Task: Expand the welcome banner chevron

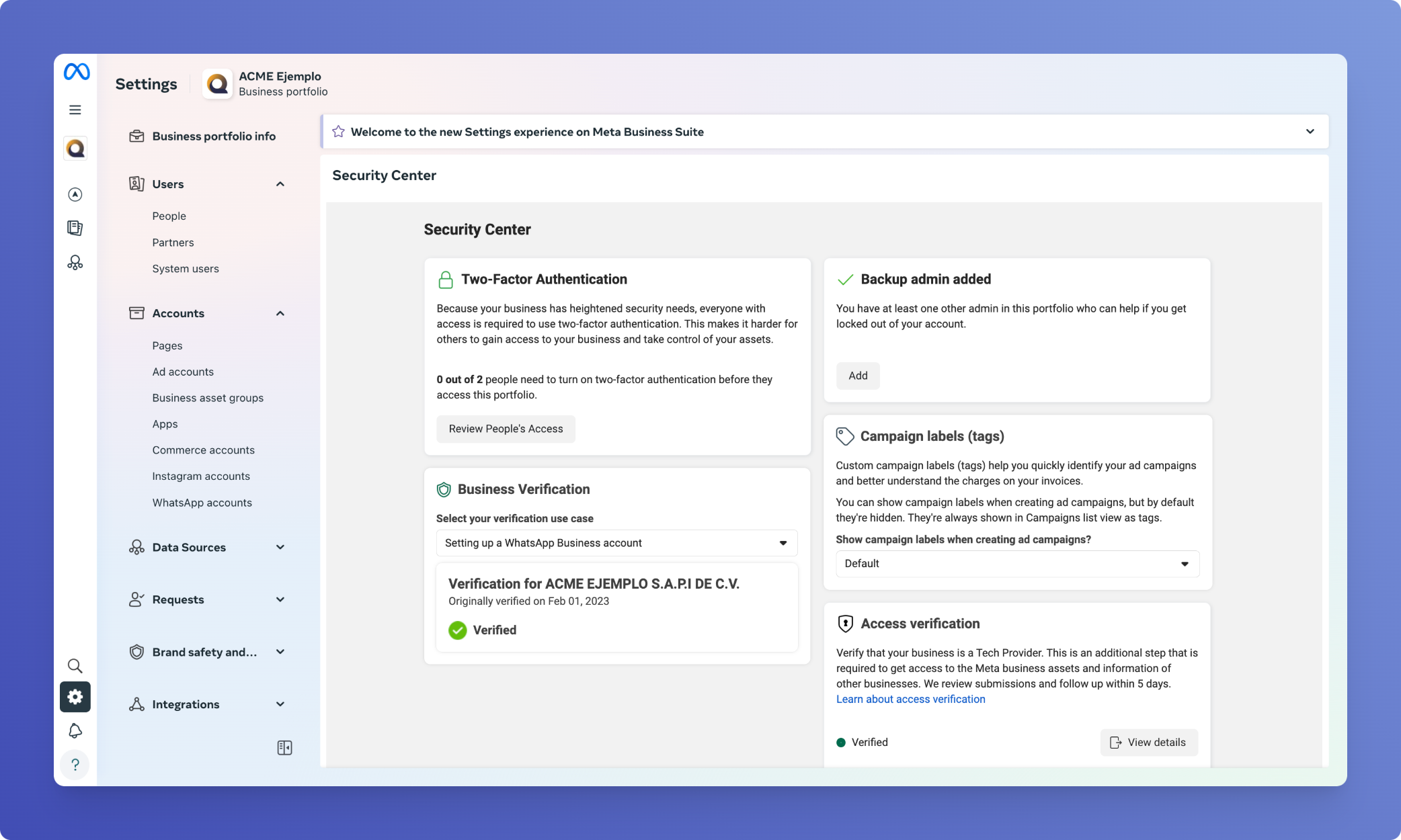Action: pyautogui.click(x=1310, y=132)
